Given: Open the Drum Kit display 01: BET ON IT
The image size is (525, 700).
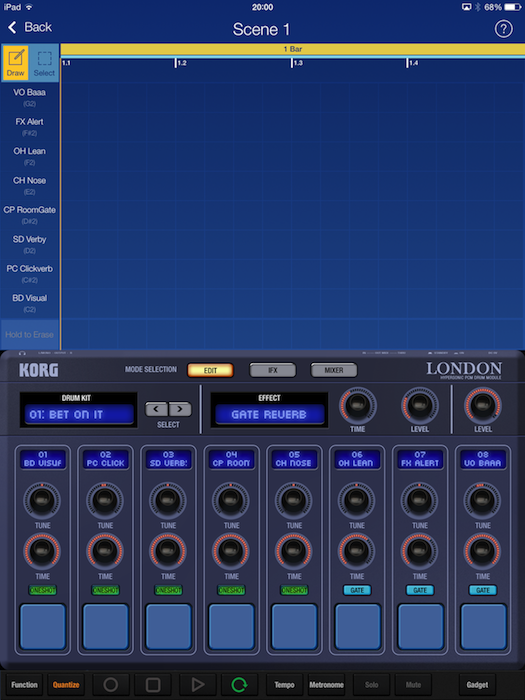Looking at the screenshot, I should click(x=79, y=414).
